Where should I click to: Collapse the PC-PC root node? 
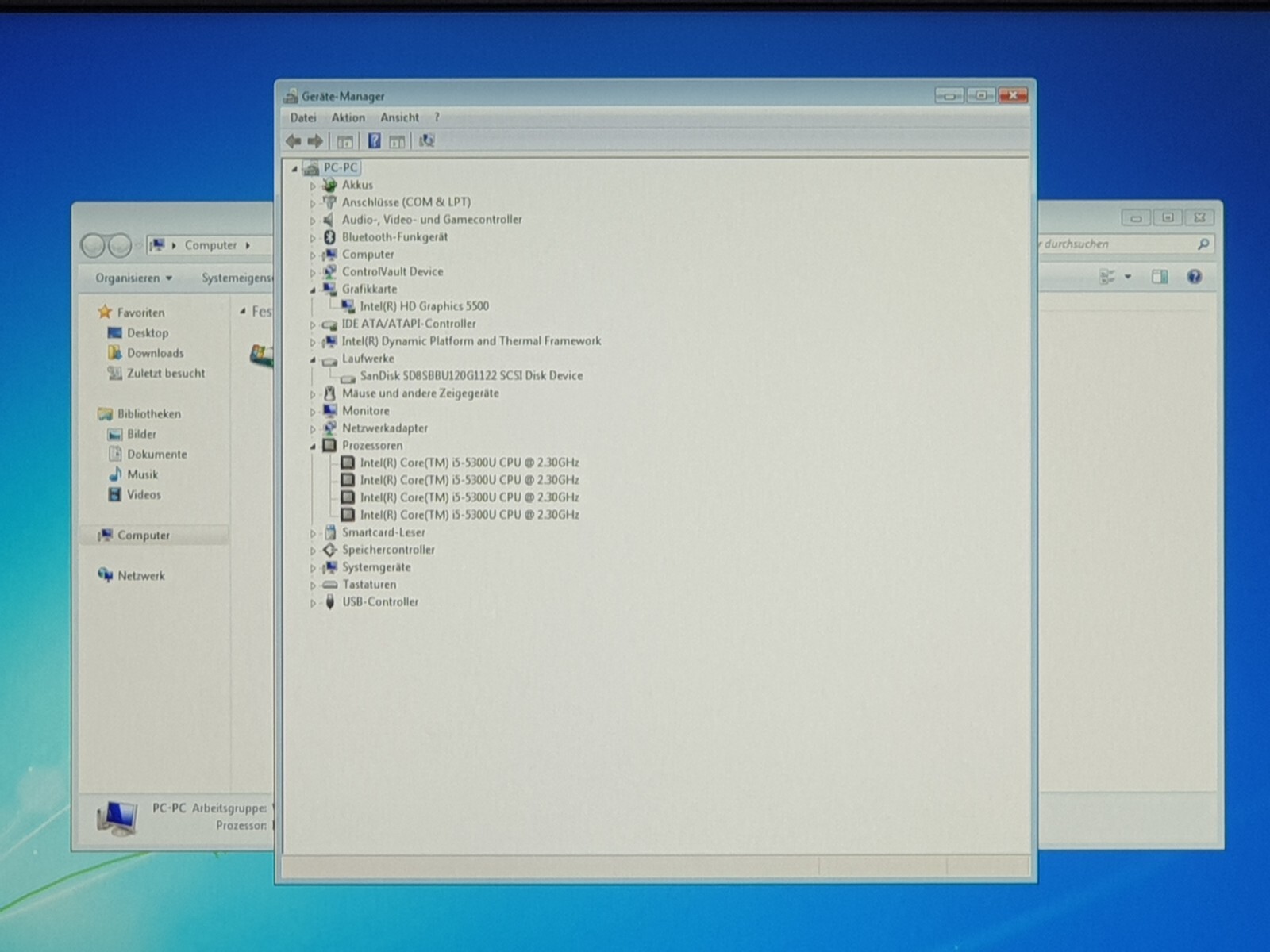[x=294, y=168]
